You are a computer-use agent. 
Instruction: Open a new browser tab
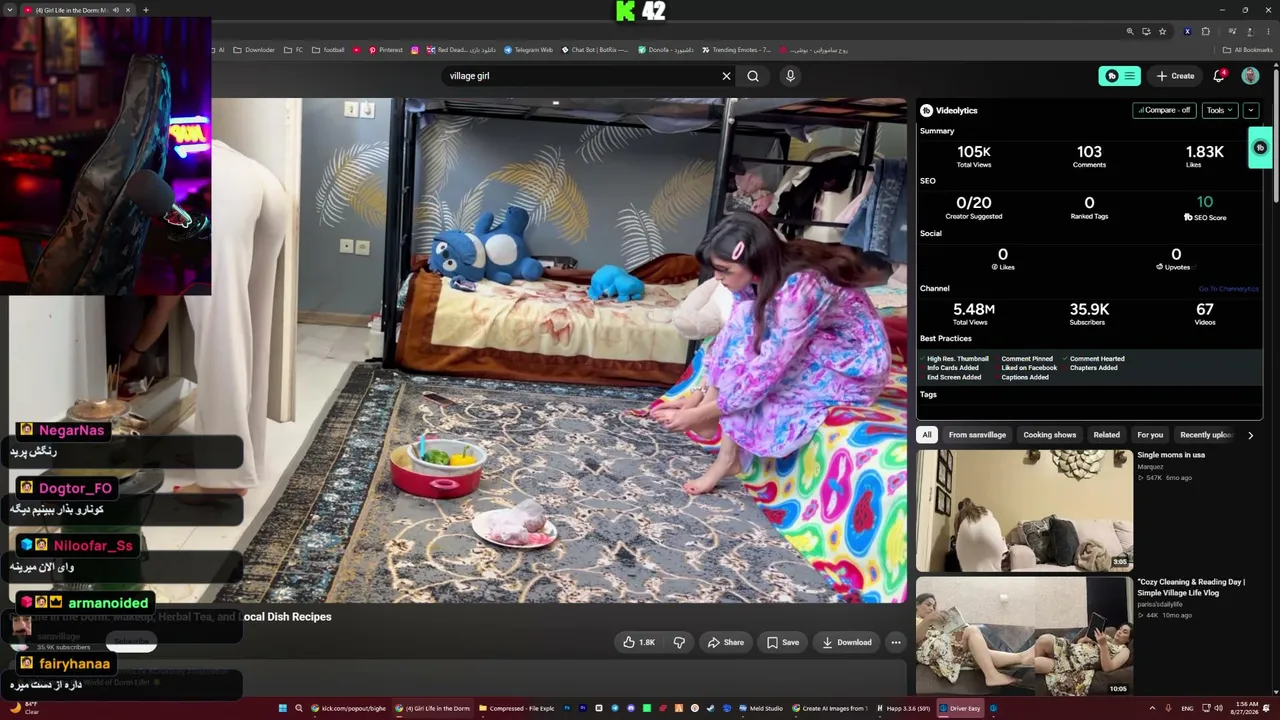(x=146, y=10)
